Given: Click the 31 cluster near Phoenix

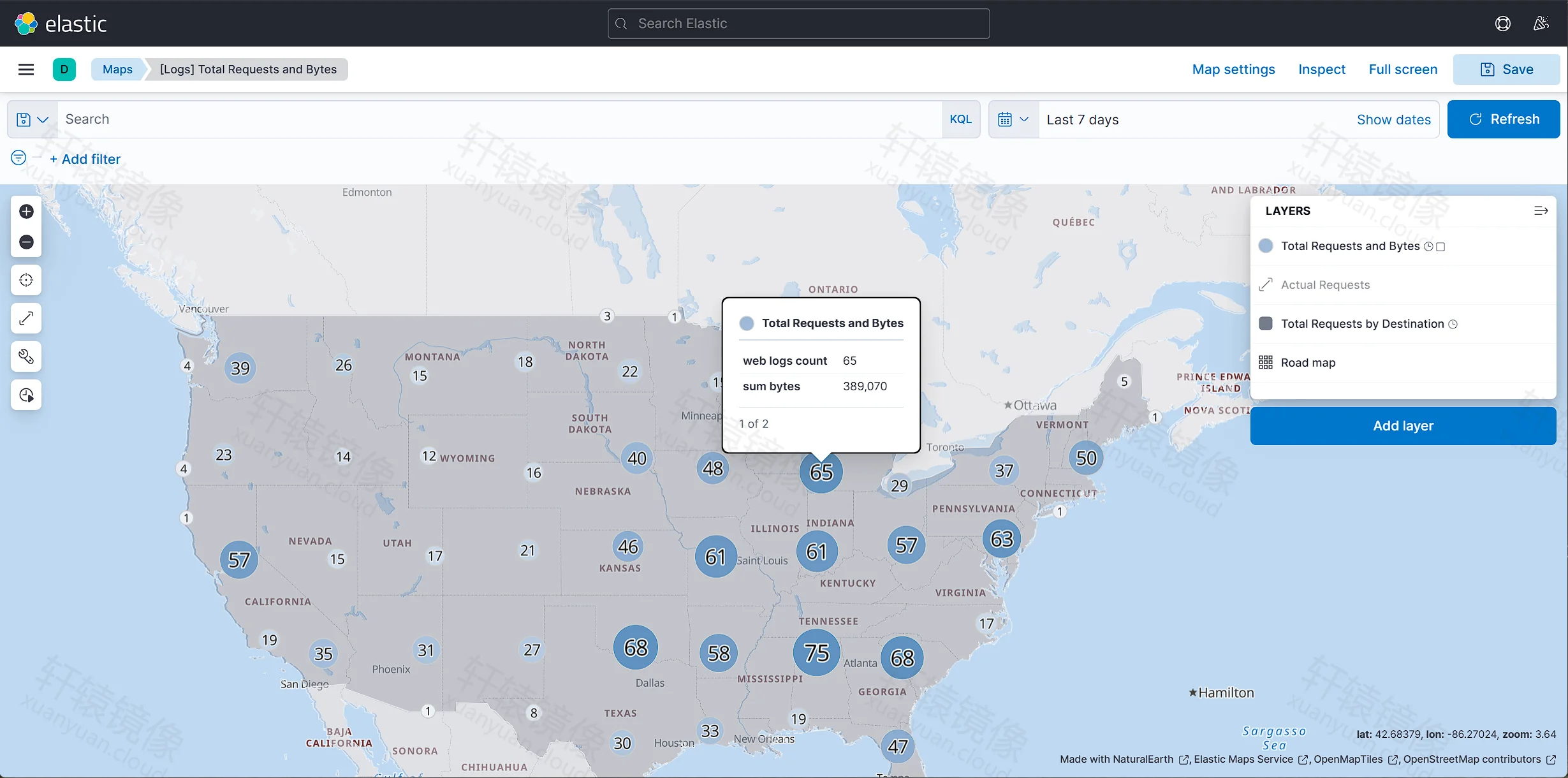Looking at the screenshot, I should [425, 650].
